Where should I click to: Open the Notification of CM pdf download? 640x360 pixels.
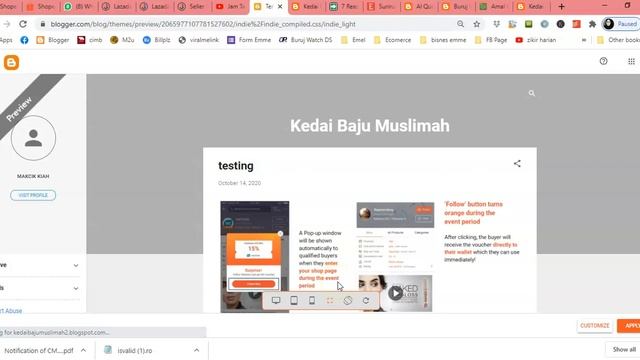pyautogui.click(x=39, y=350)
